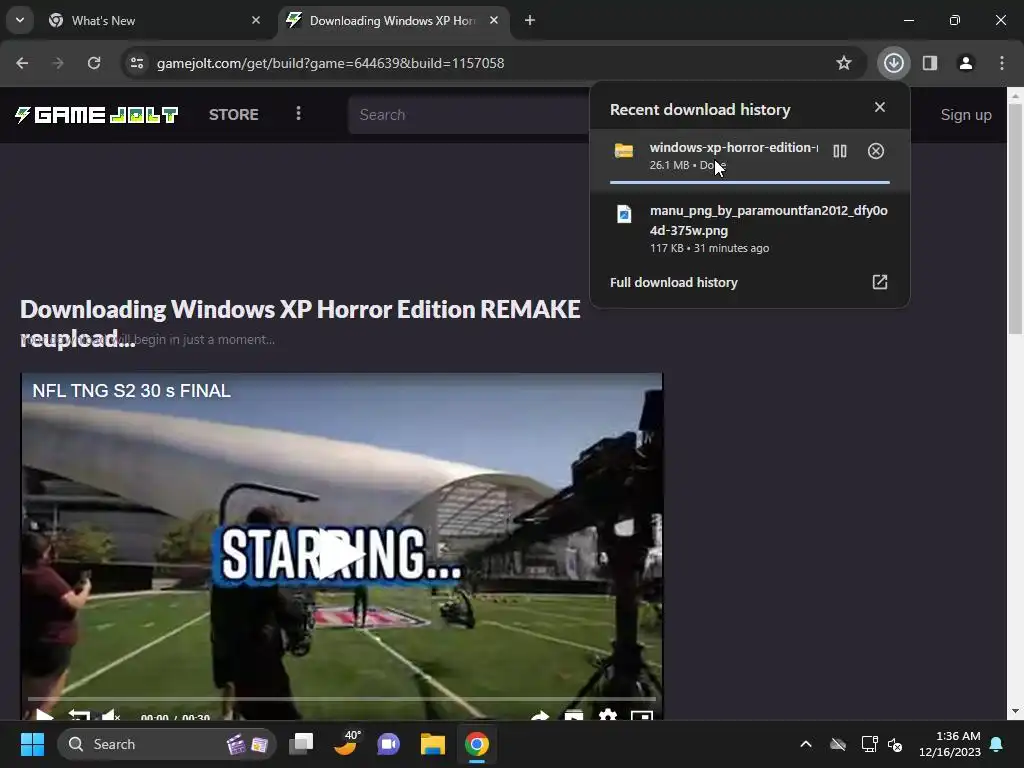
Task: Open Task View from the taskbar
Action: pos(301,744)
